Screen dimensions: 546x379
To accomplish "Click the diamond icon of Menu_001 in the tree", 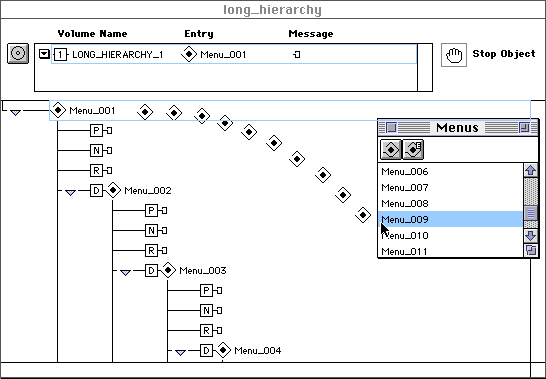I will 58,110.
